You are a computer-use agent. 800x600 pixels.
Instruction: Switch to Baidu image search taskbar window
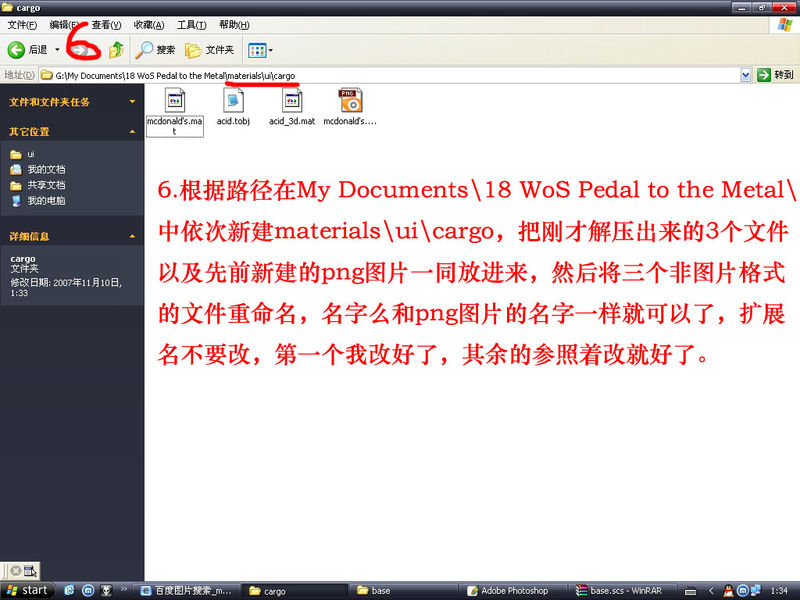click(188, 591)
